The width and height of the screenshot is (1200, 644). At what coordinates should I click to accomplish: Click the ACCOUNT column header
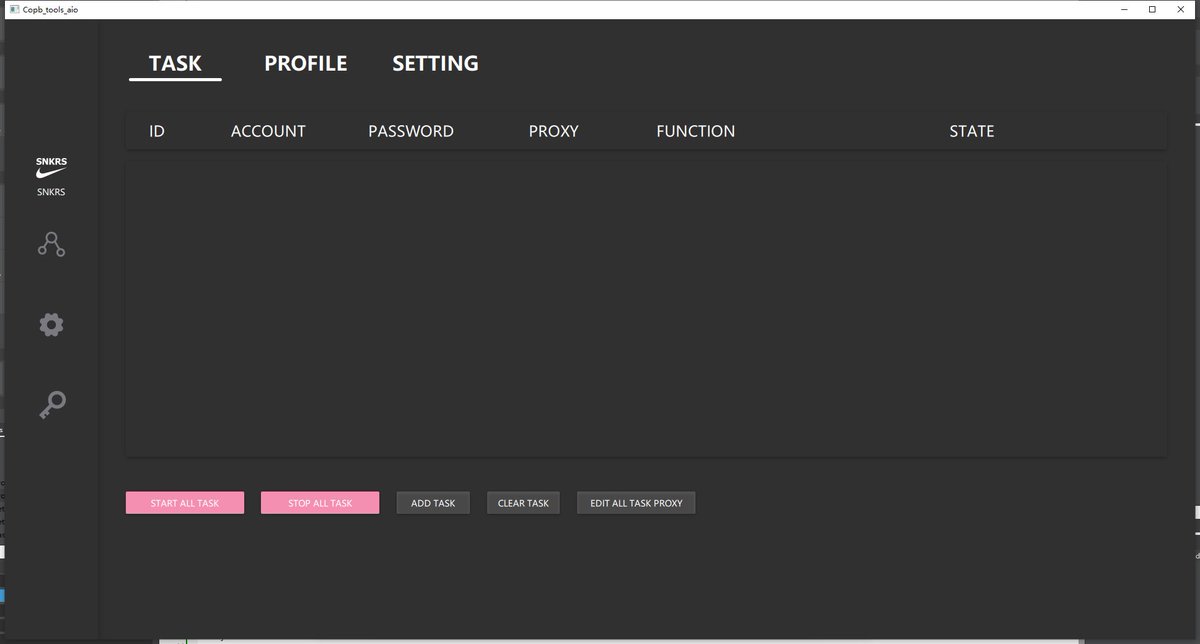point(268,131)
